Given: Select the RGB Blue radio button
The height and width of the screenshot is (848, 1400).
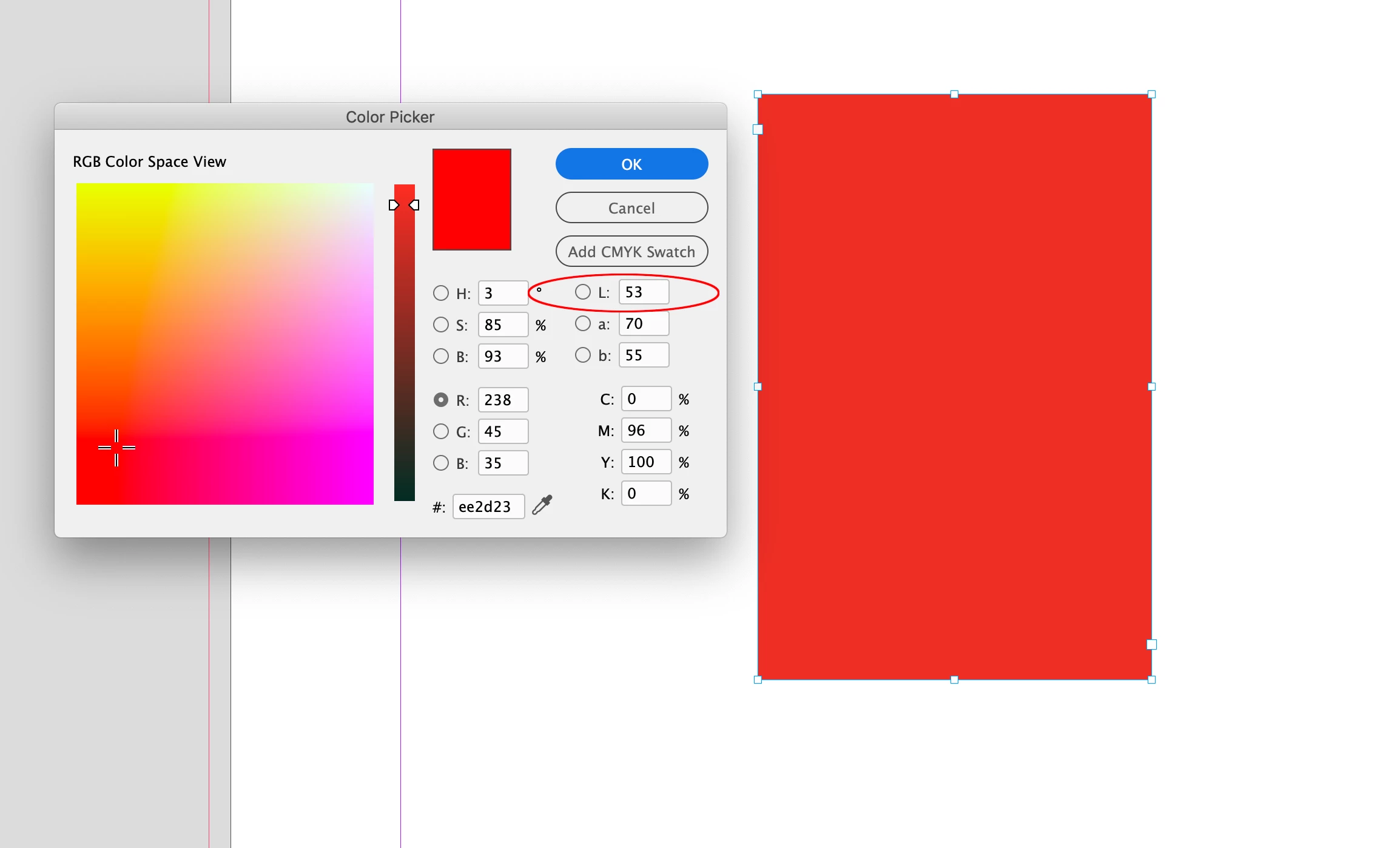Looking at the screenshot, I should 441,463.
